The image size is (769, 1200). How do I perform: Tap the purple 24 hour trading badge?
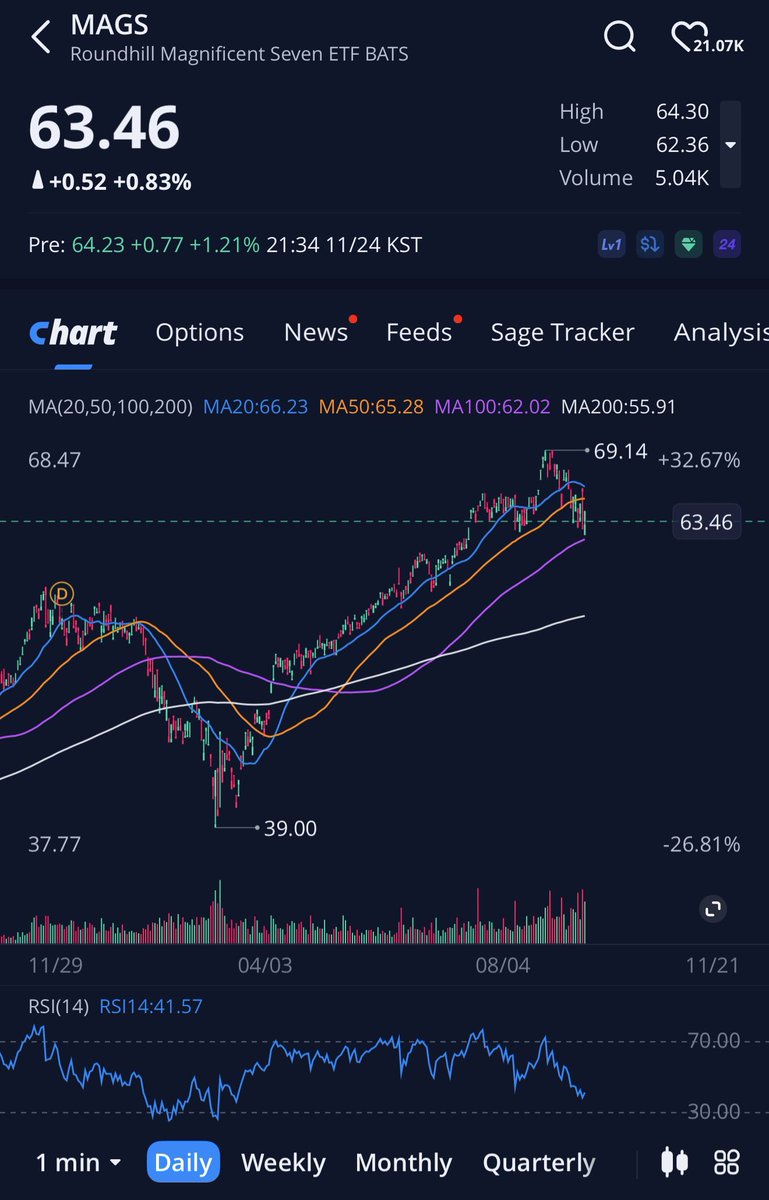[x=727, y=245]
